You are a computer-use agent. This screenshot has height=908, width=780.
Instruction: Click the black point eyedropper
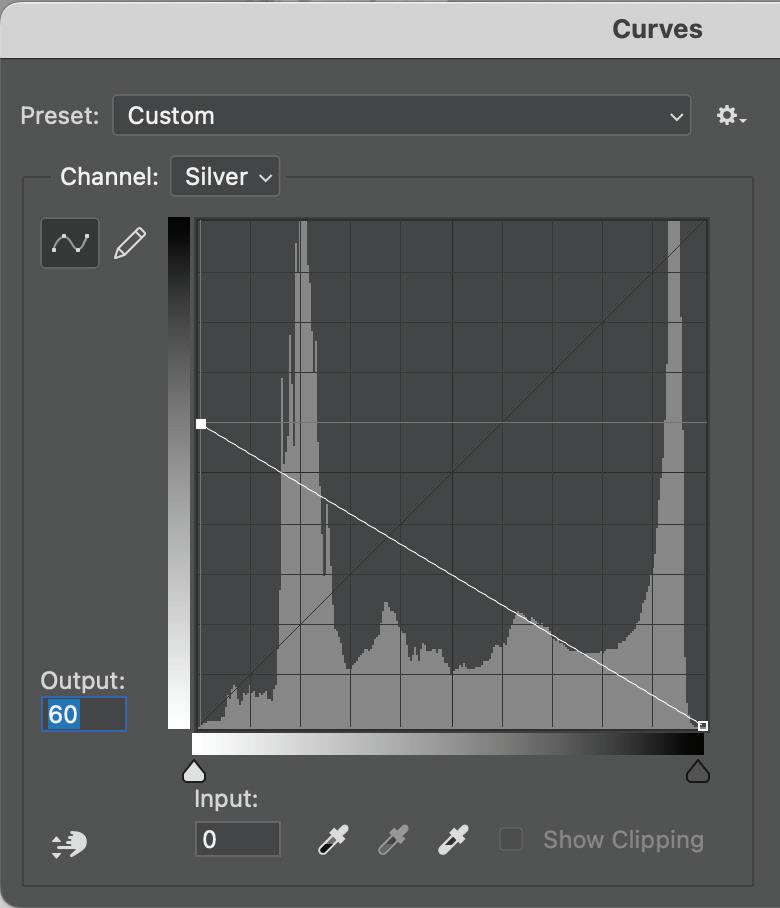coord(333,840)
